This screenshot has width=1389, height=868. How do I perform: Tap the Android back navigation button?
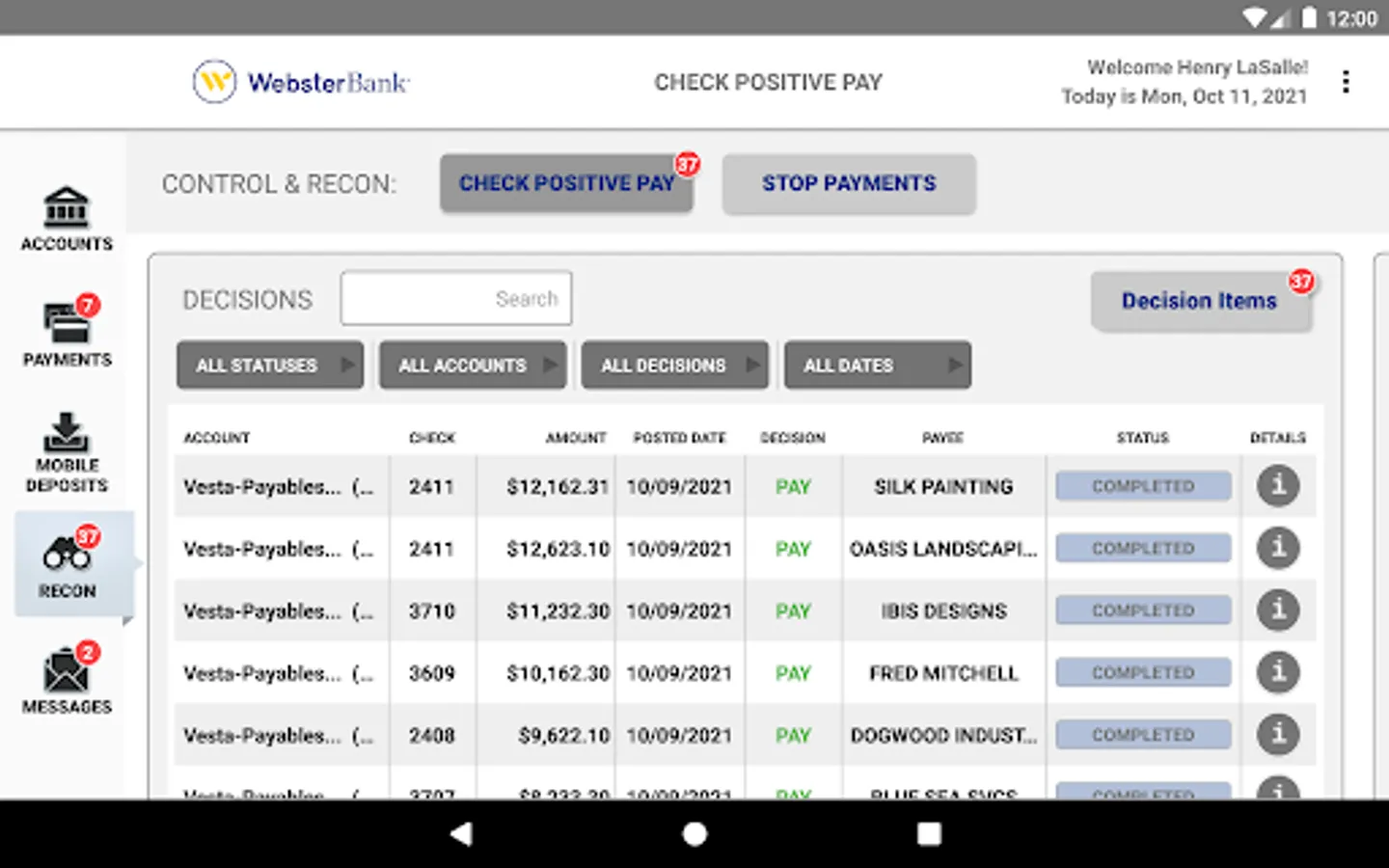click(462, 834)
